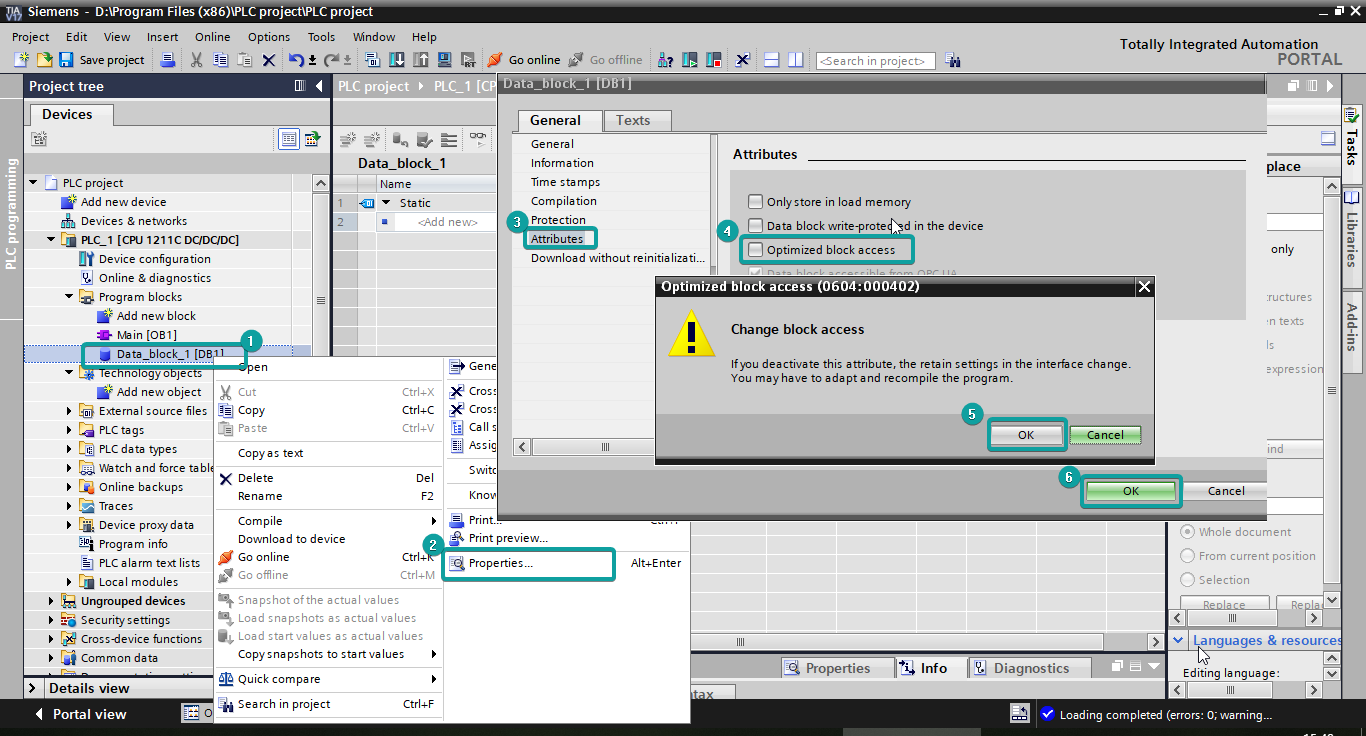Expand the Traces folder
Image resolution: width=1366 pixels, height=736 pixels.
point(70,506)
